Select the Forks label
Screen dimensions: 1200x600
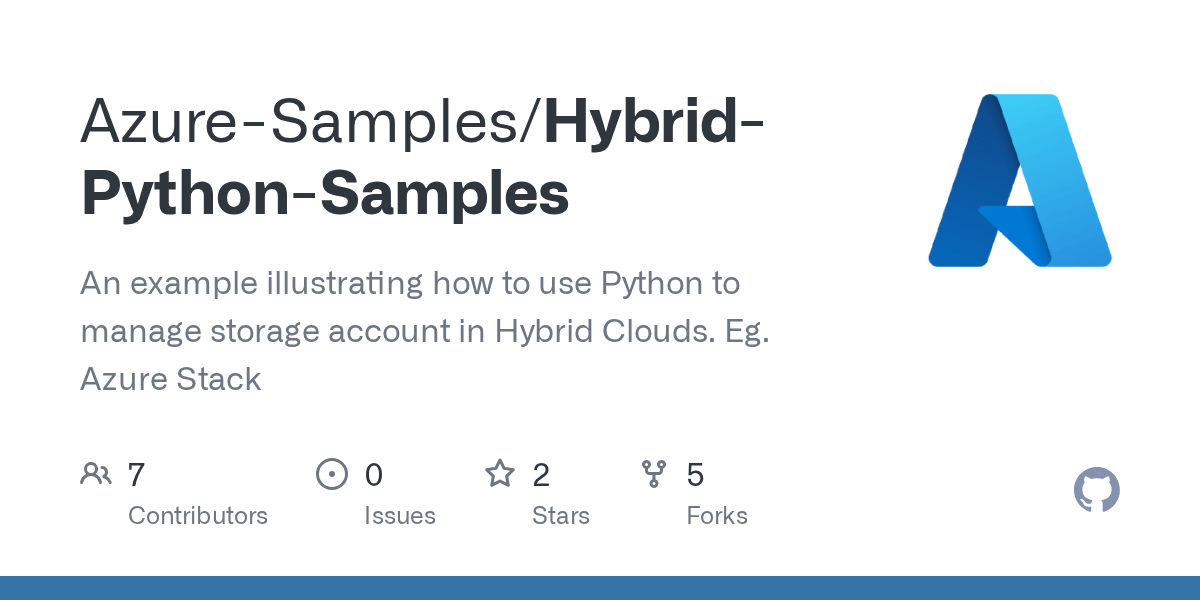point(717,516)
